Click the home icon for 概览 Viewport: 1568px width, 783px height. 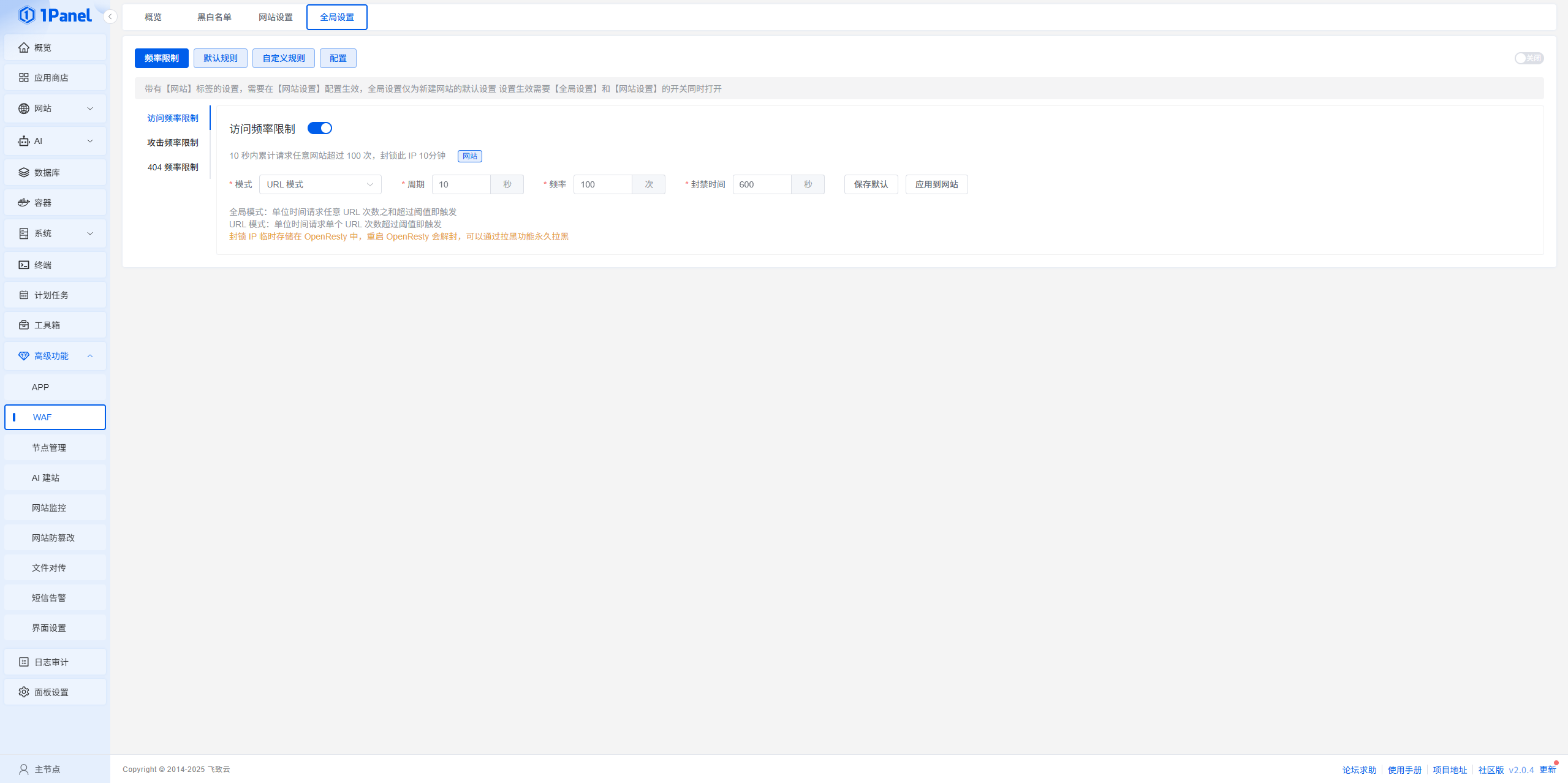coord(24,48)
